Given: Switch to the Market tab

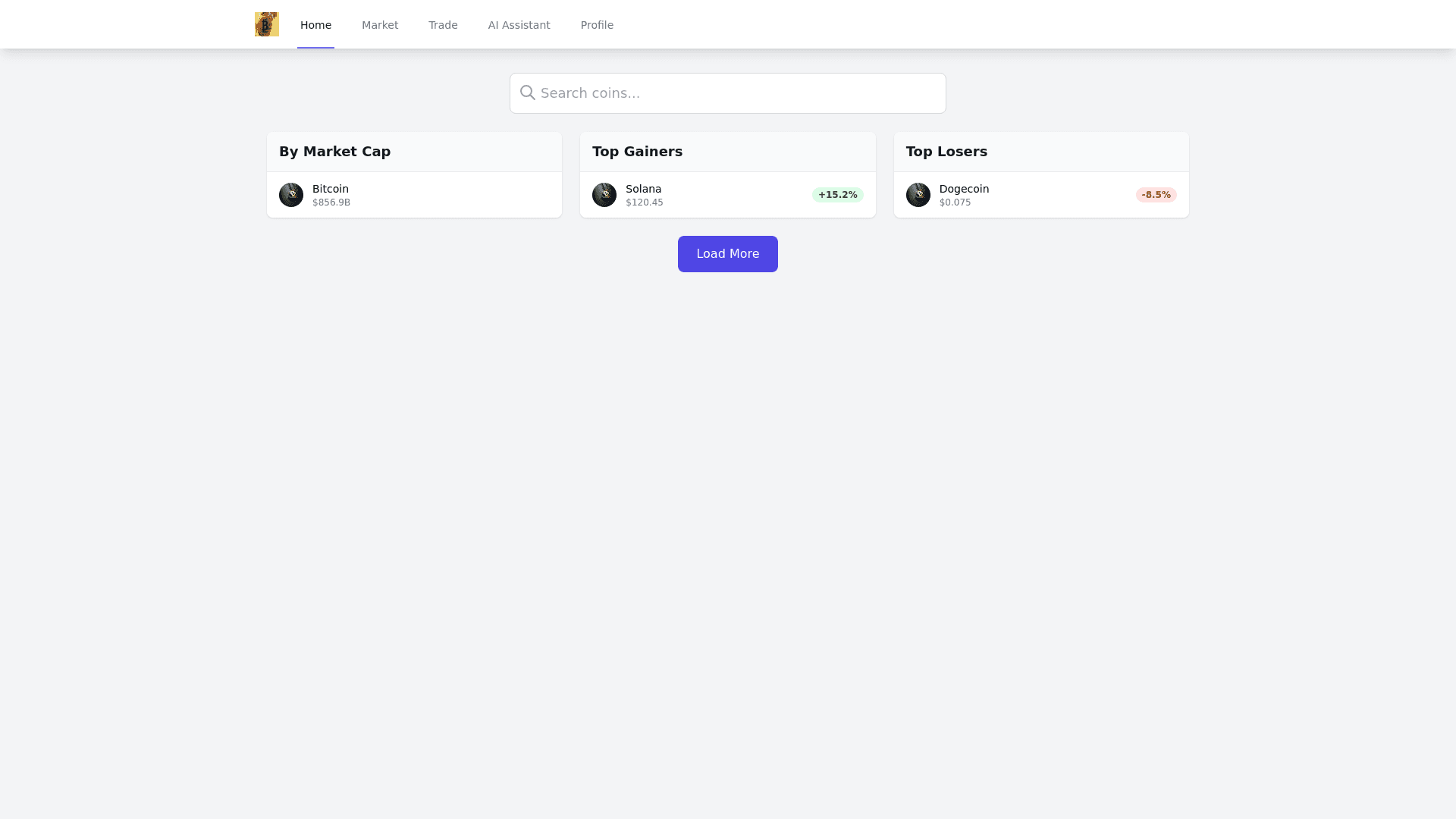Looking at the screenshot, I should coord(380,25).
